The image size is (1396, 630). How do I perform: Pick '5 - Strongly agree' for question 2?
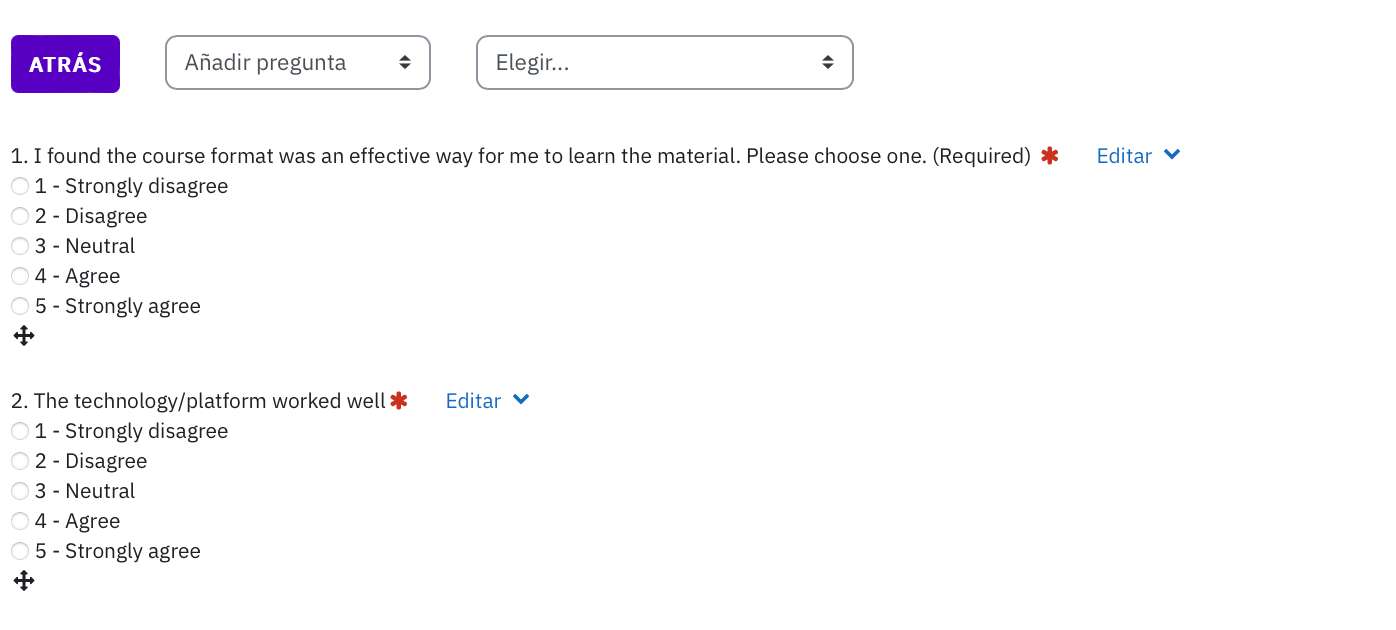(20, 551)
